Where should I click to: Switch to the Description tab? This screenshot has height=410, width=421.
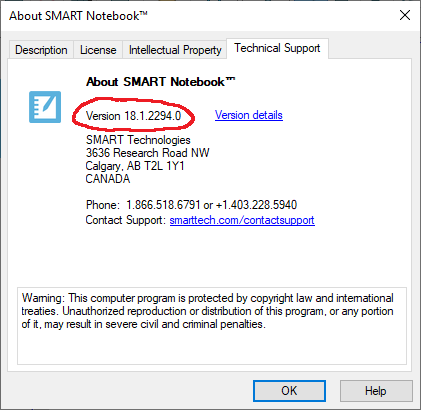click(x=41, y=50)
